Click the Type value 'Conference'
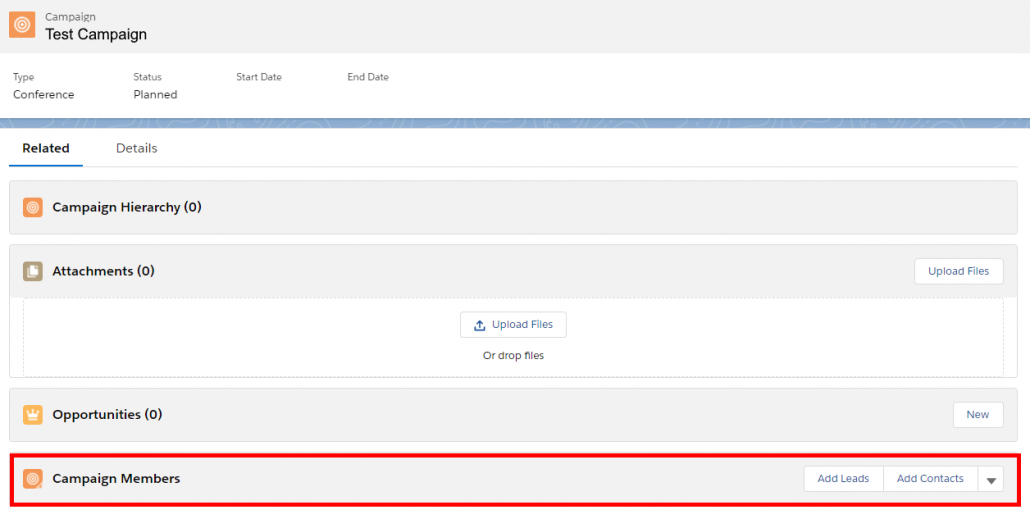Screen dimensions: 1030x528 [43, 95]
